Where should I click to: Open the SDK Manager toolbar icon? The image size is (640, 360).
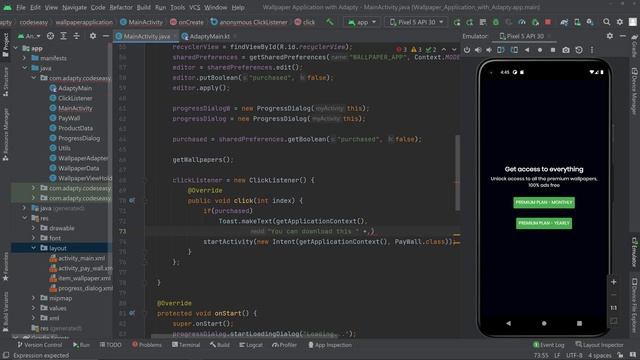[x=590, y=22]
